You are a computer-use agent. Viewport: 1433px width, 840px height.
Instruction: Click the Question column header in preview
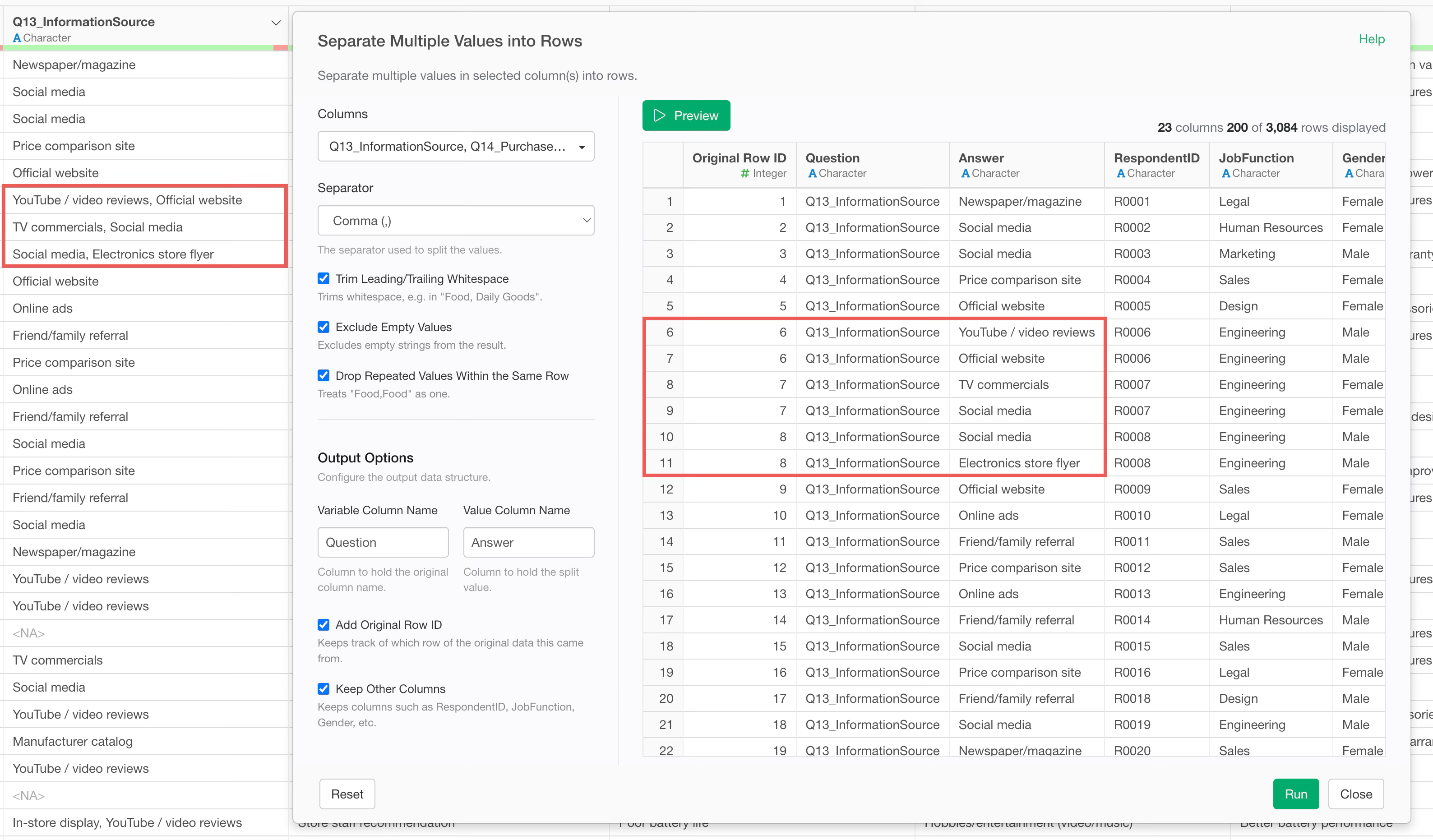pyautogui.click(x=872, y=165)
